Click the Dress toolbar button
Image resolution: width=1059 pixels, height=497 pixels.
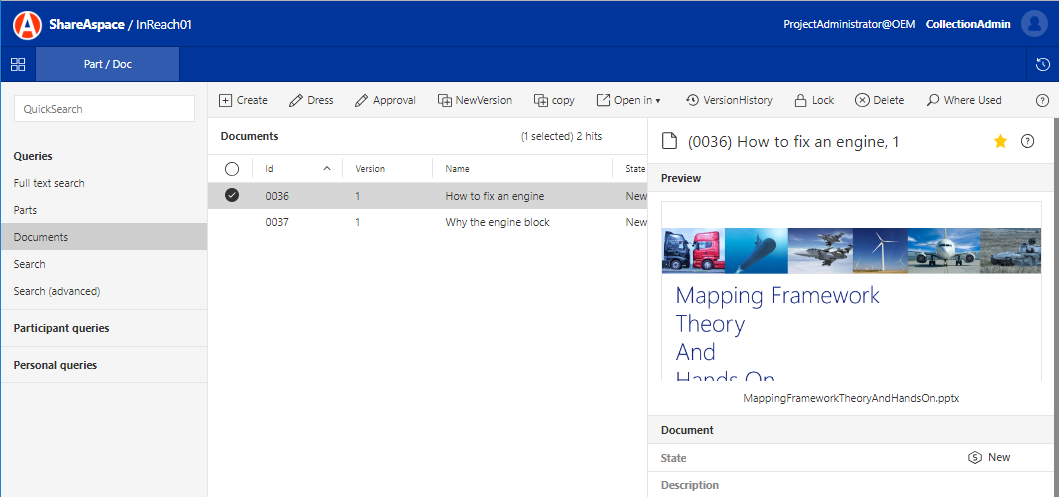coord(311,100)
